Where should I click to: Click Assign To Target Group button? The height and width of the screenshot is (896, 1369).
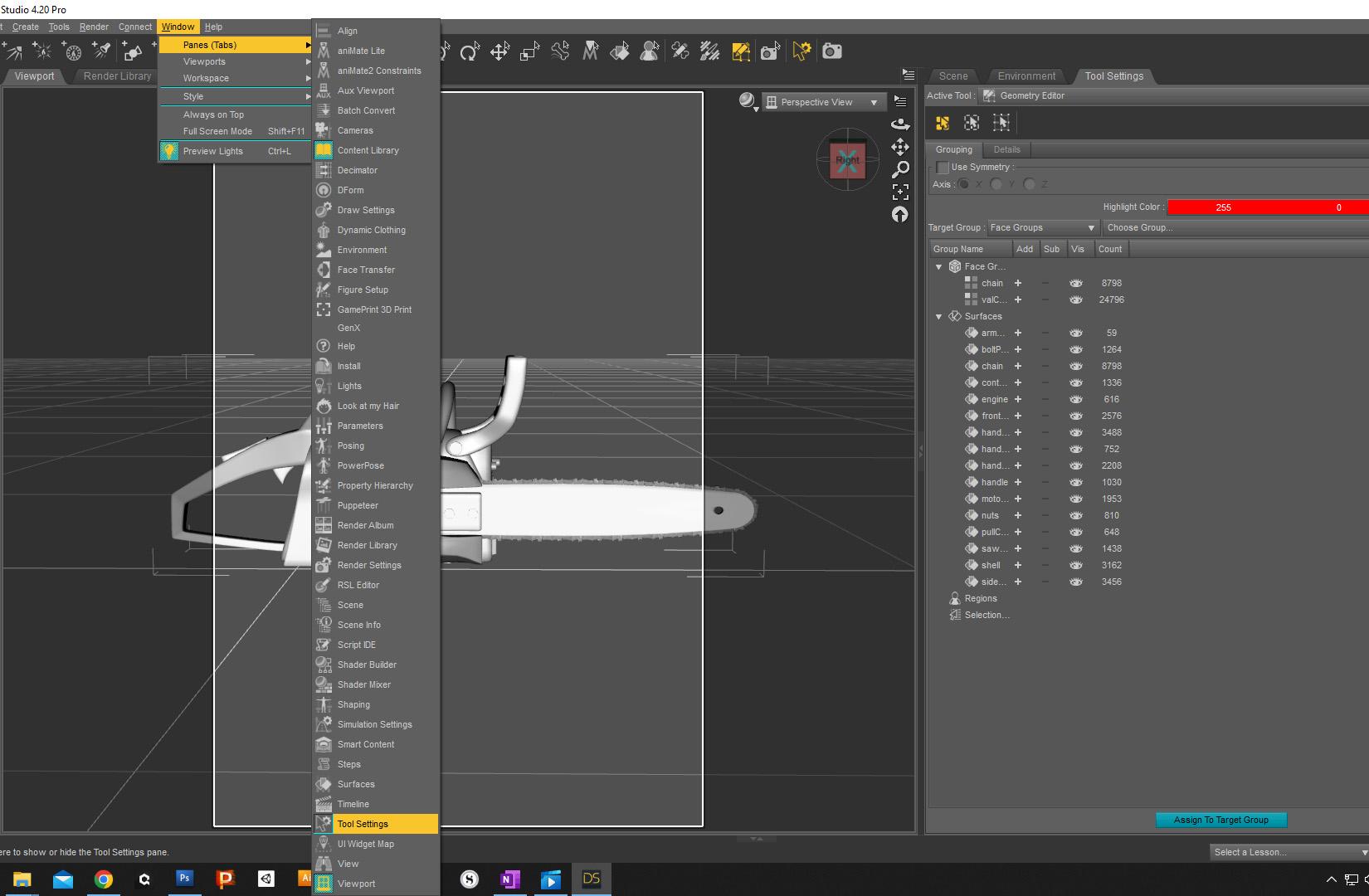pyautogui.click(x=1220, y=820)
